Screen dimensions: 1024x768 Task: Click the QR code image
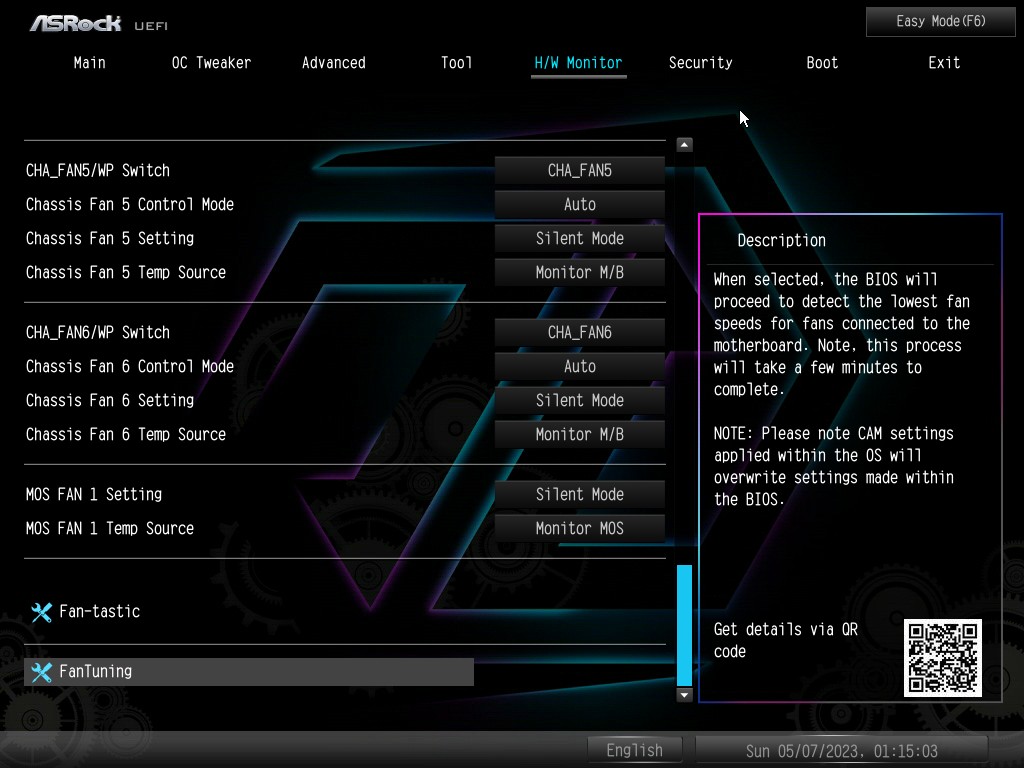(x=942, y=657)
